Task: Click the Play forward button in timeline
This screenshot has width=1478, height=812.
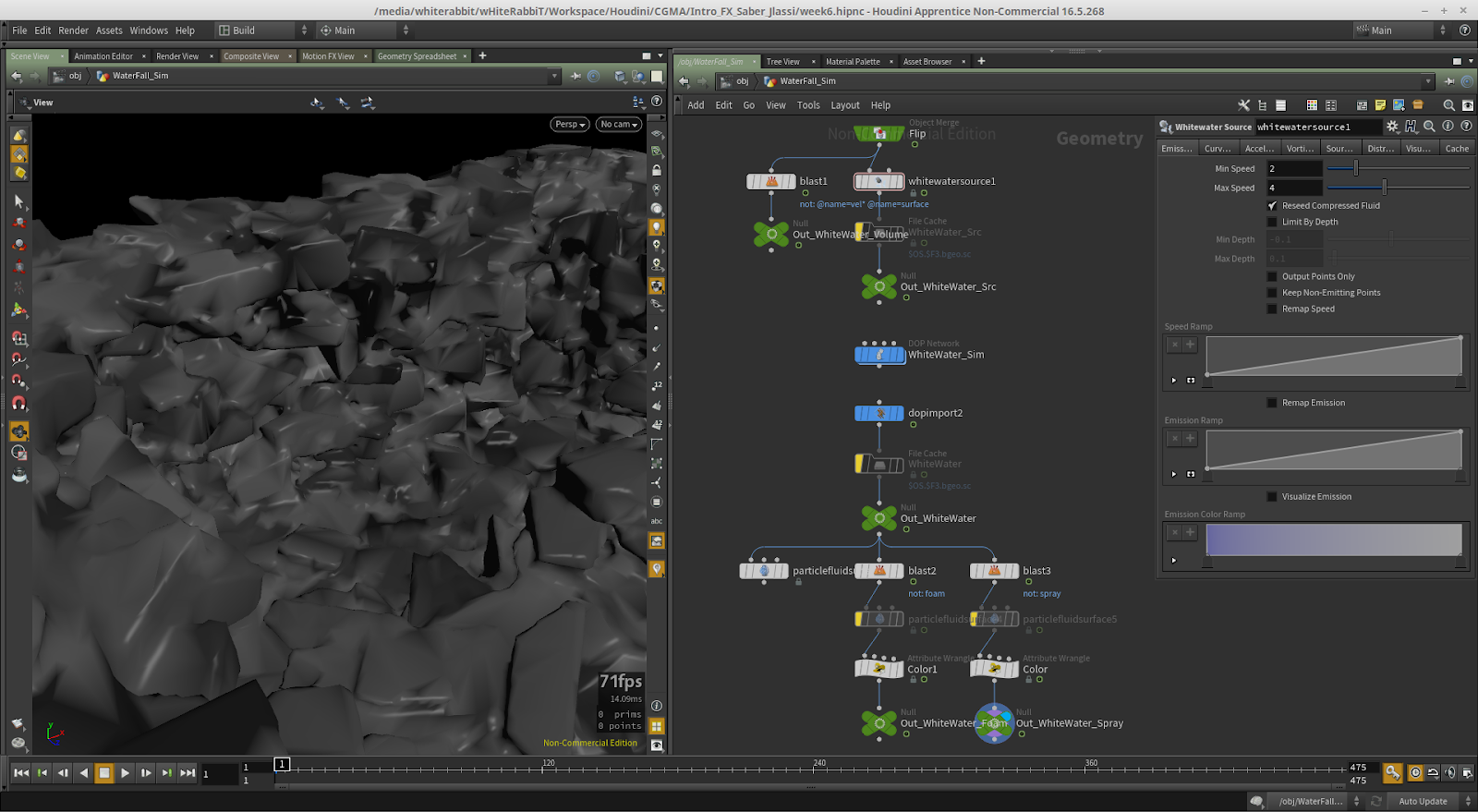Action: pos(125,773)
